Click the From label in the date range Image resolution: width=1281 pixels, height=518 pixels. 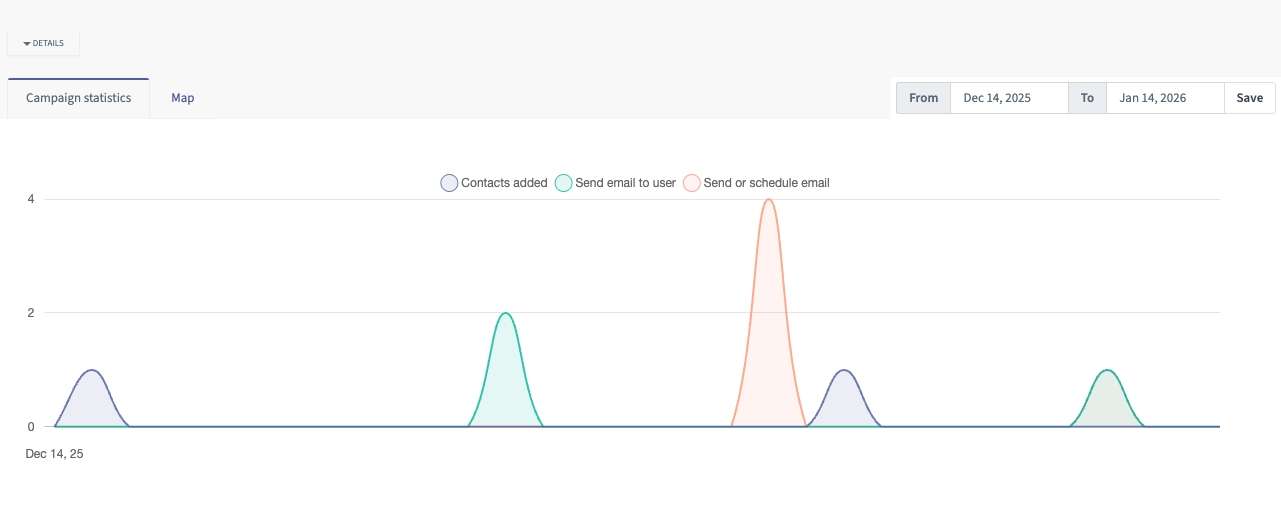tap(923, 98)
